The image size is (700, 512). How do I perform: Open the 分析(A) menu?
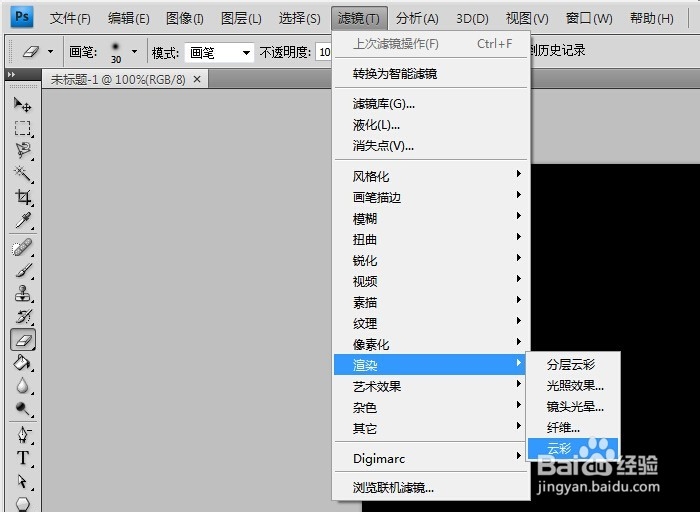417,18
